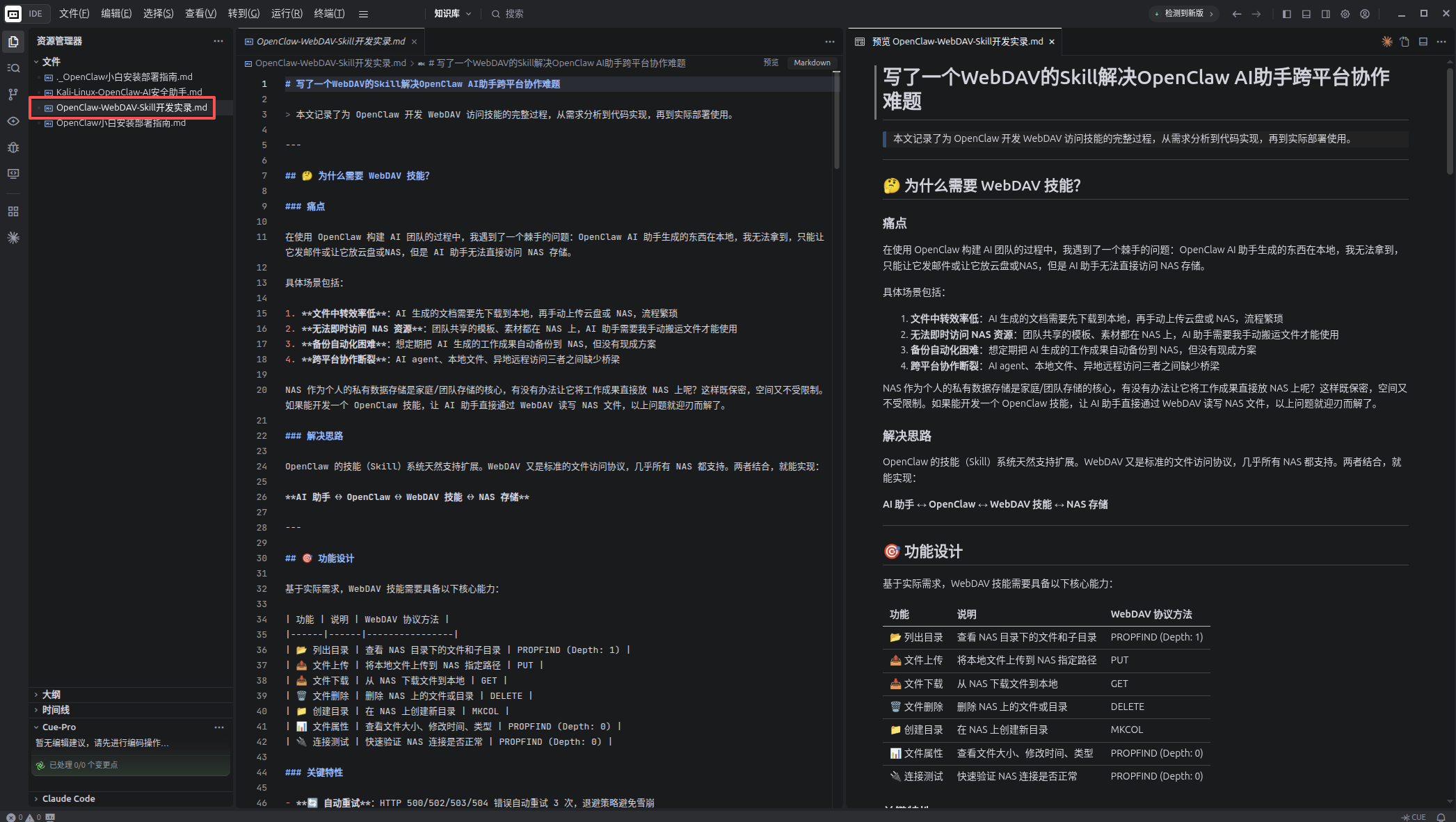
Task: Open the account profile icon in title bar
Action: click(x=1365, y=14)
